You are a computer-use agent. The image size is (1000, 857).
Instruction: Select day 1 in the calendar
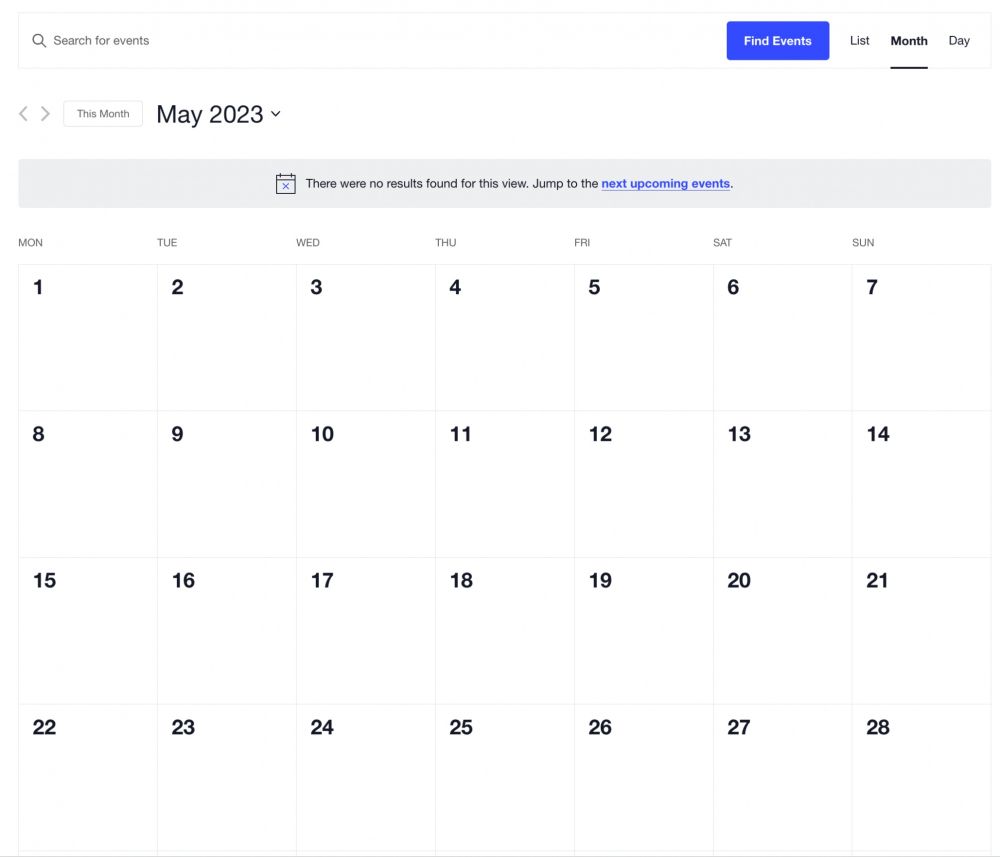38,288
